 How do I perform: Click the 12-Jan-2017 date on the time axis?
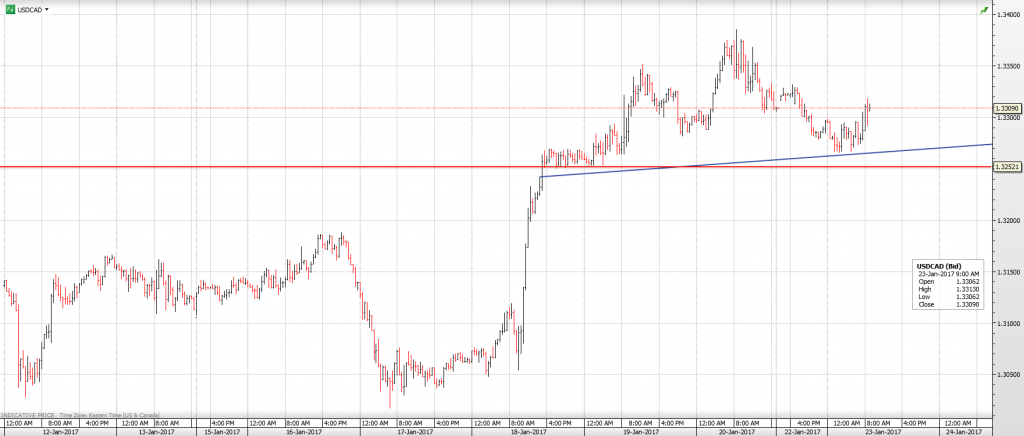(60, 431)
